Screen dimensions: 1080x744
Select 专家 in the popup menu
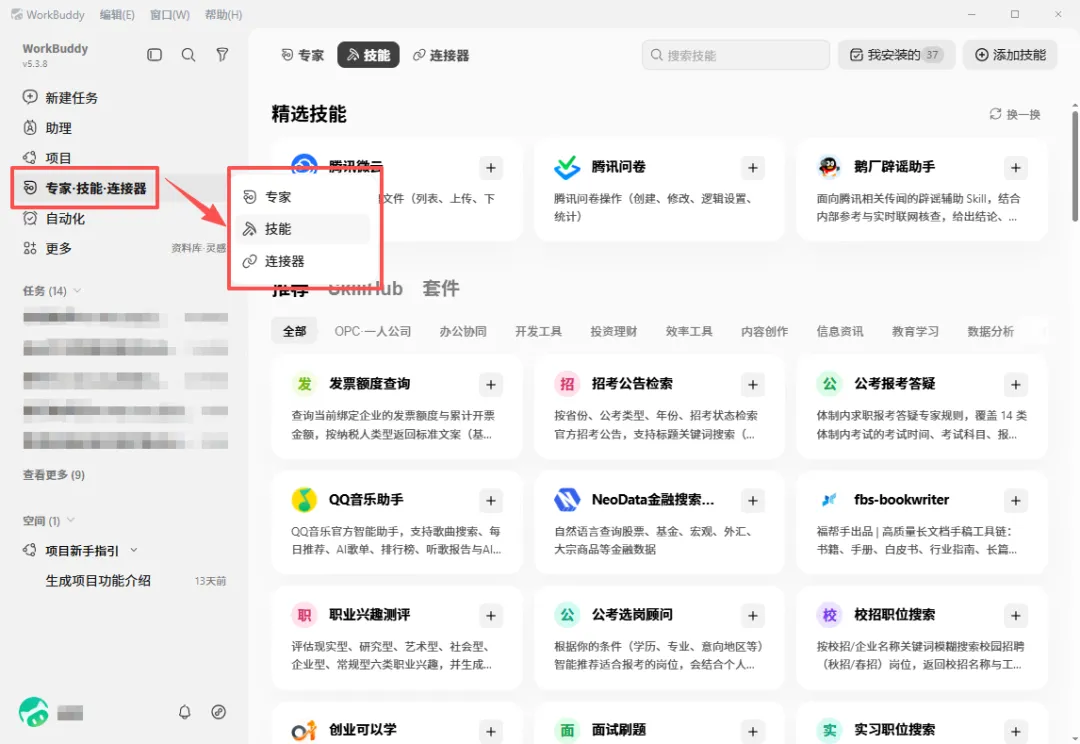[x=302, y=197]
